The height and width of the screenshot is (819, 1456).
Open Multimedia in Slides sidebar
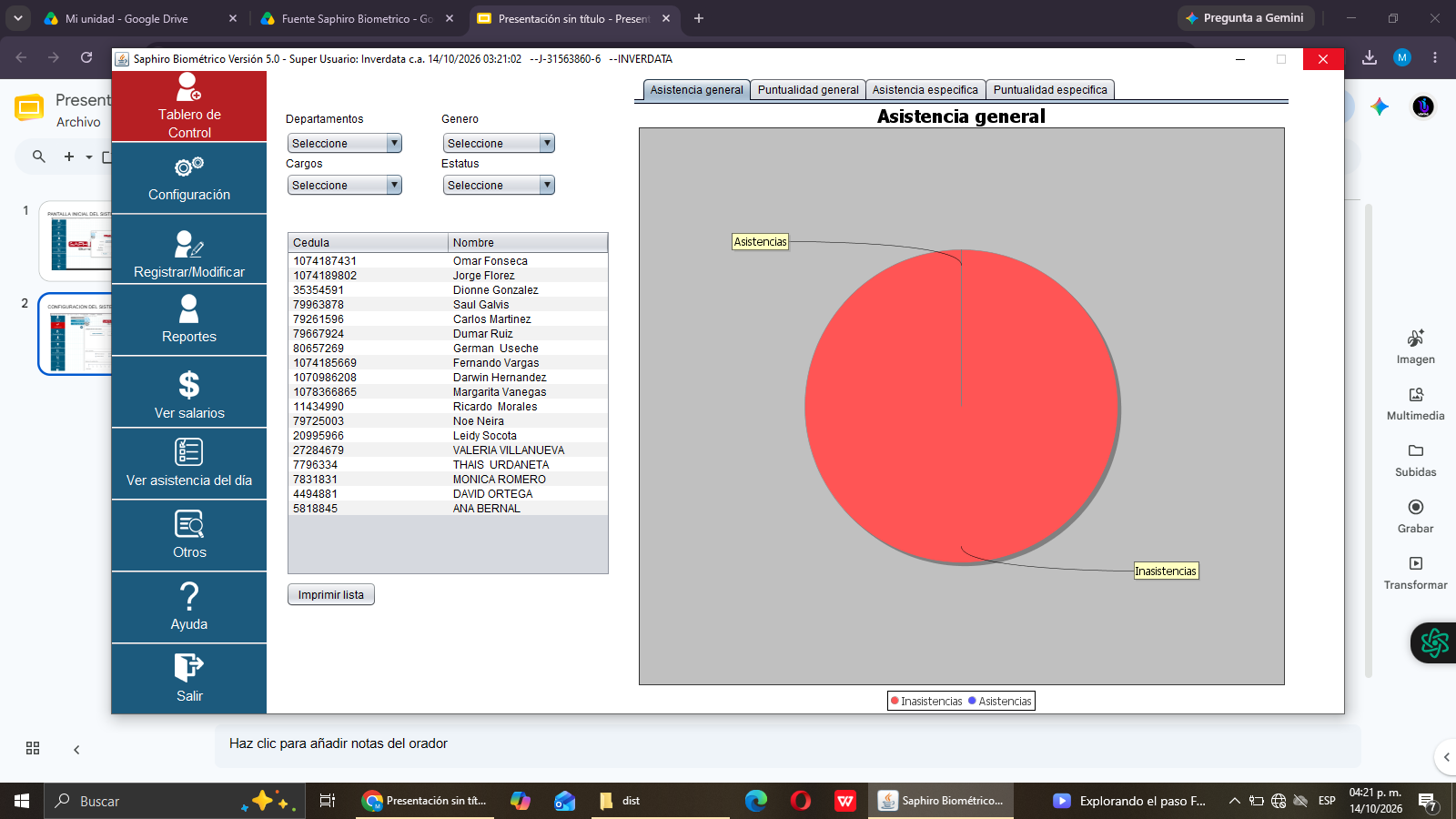(x=1416, y=403)
